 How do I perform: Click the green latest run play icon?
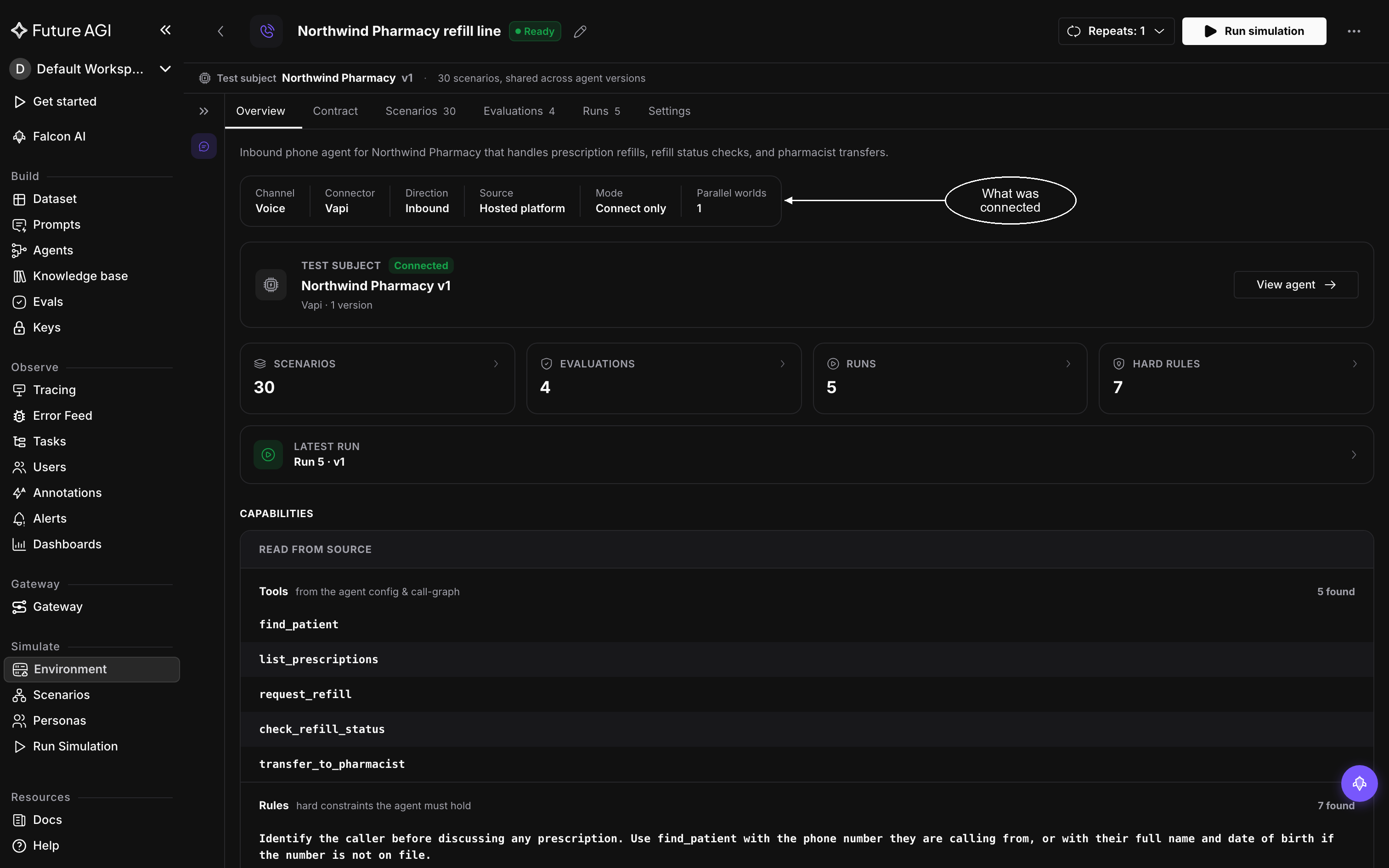tap(268, 455)
